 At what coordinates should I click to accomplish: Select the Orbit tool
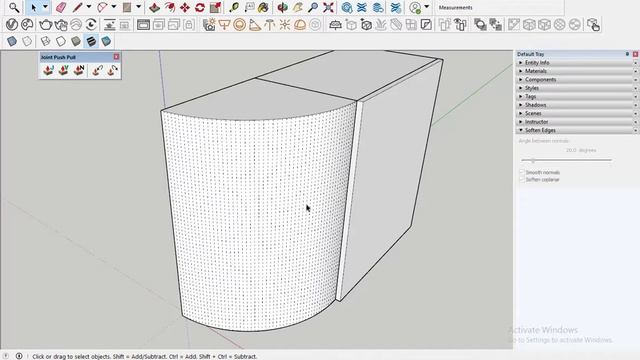pos(282,7)
